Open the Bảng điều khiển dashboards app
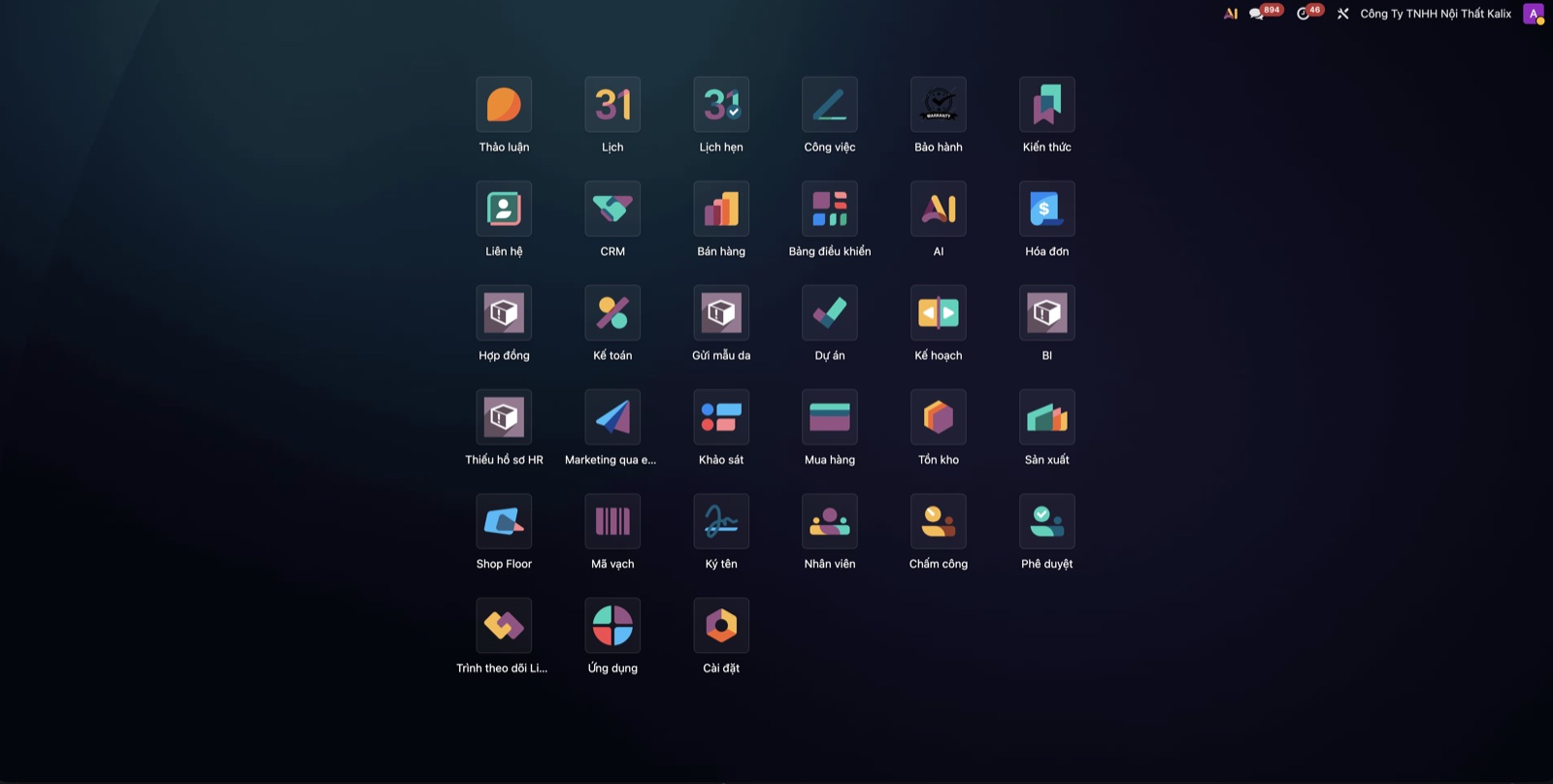 point(830,209)
